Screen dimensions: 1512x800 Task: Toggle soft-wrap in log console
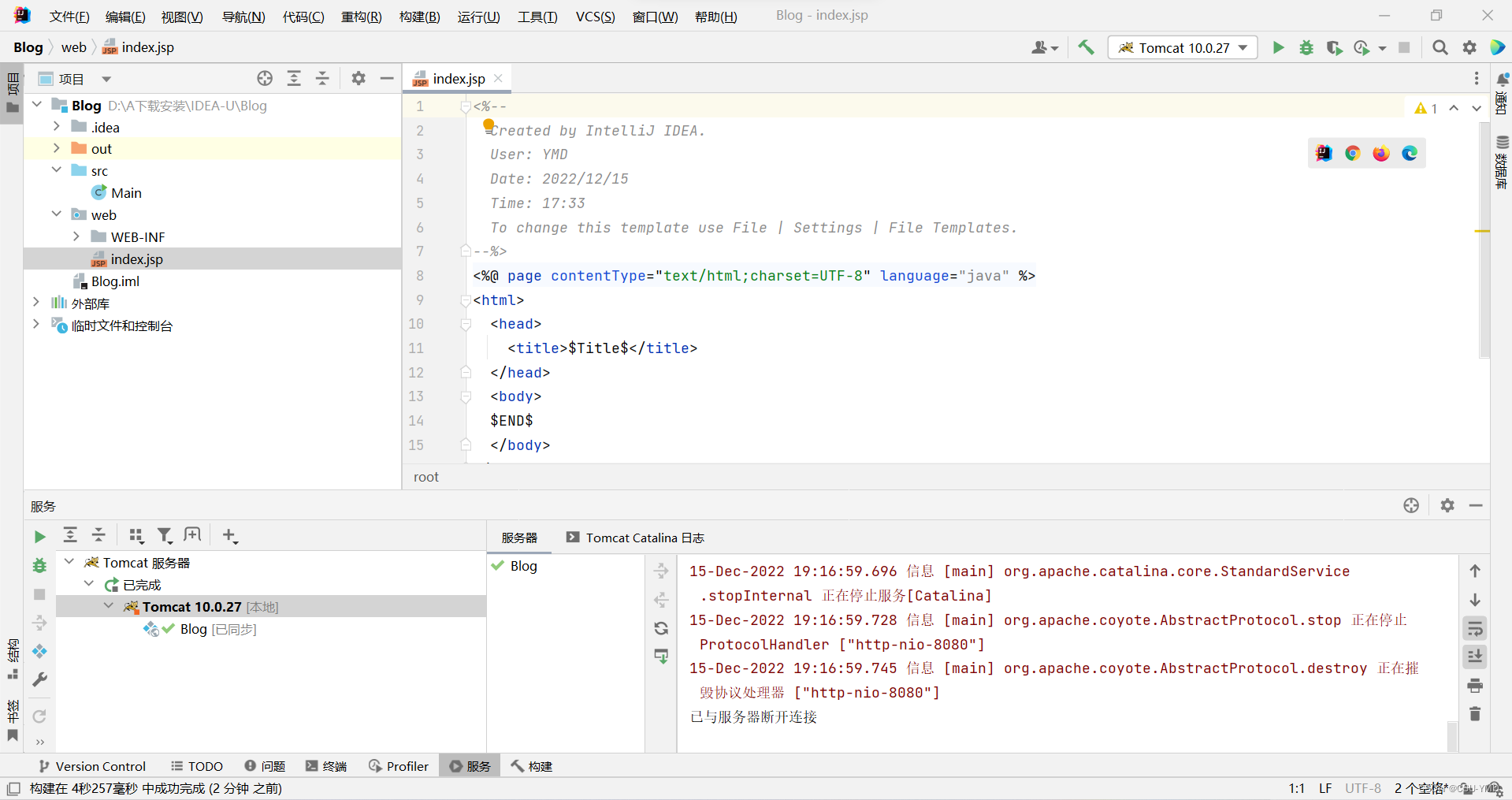click(x=1475, y=628)
